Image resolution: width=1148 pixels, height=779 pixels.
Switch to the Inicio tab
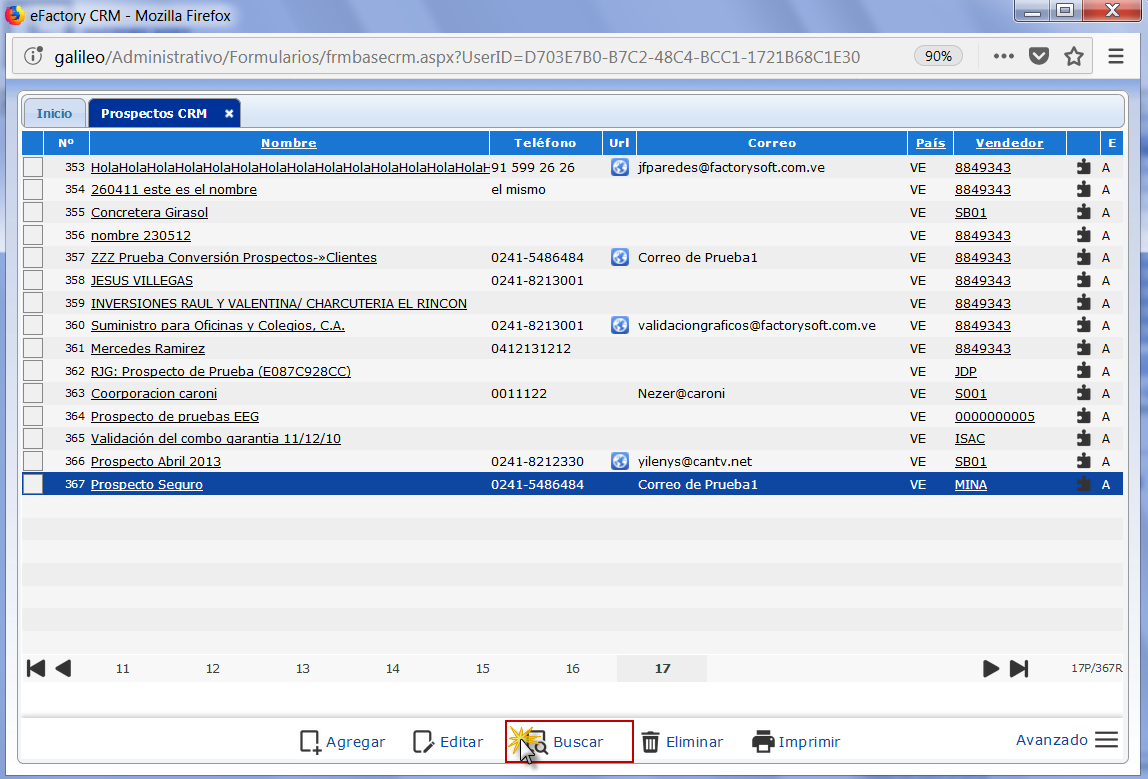coord(54,113)
